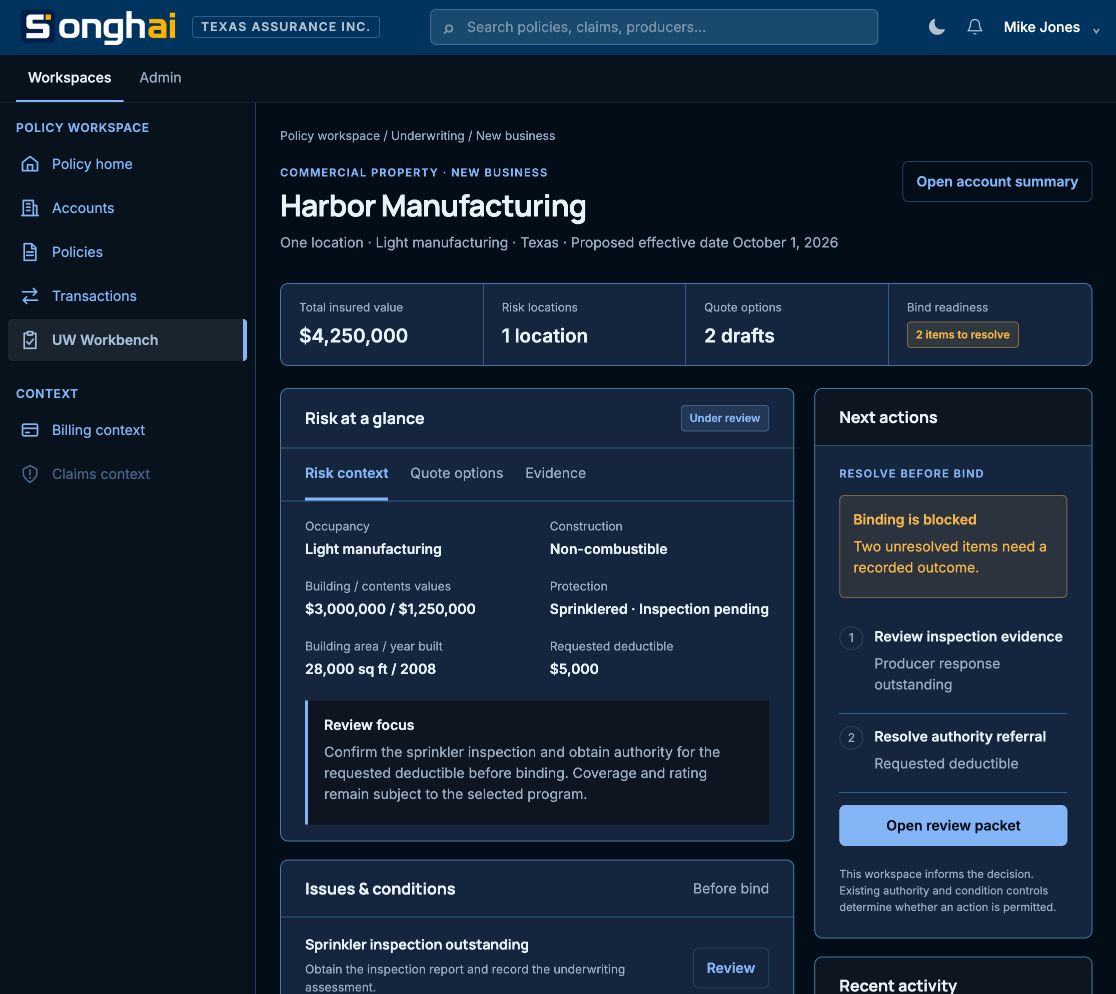Viewport: 1116px width, 994px height.
Task: Click Recent activity heading
Action: coord(897,985)
